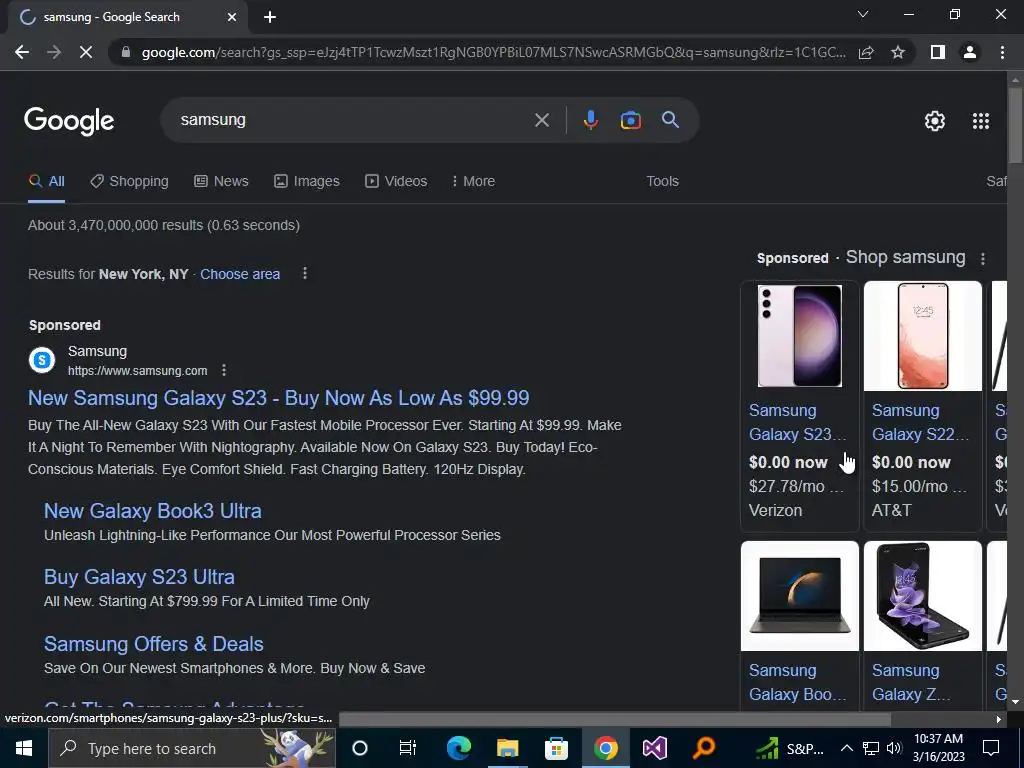
Task: Click the blue magnifier search button
Action: coord(670,120)
